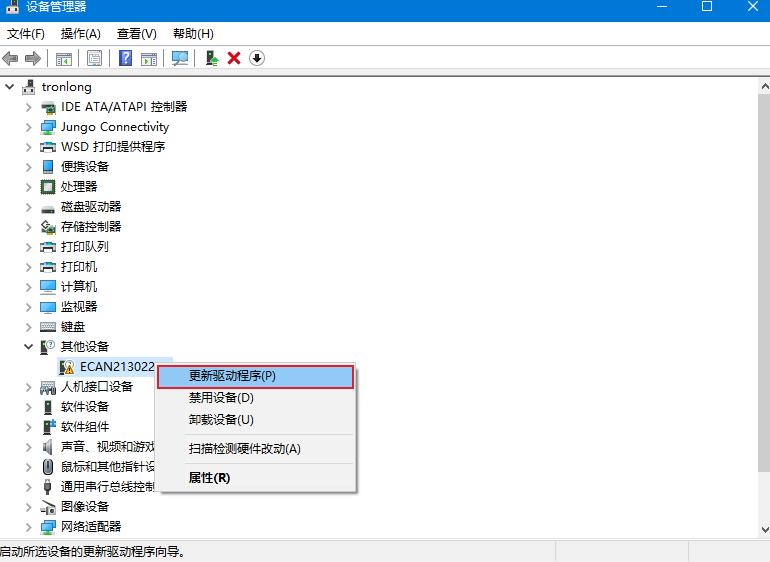The height and width of the screenshot is (562, 770).
Task: Click the 人机接口设备 icon
Action: pos(48,388)
